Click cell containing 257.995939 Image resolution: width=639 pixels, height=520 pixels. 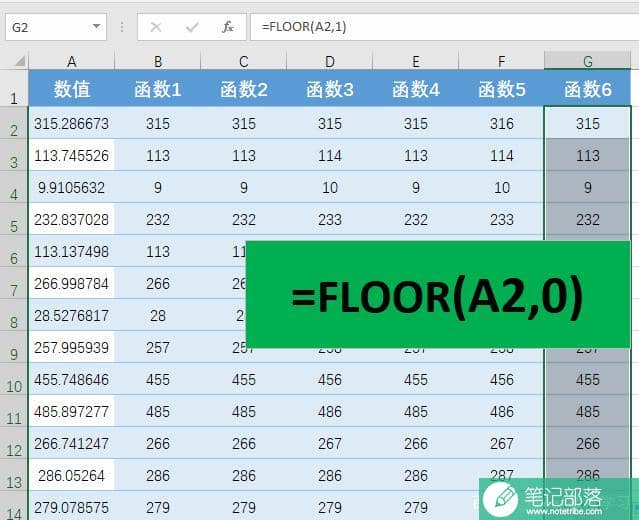point(72,347)
